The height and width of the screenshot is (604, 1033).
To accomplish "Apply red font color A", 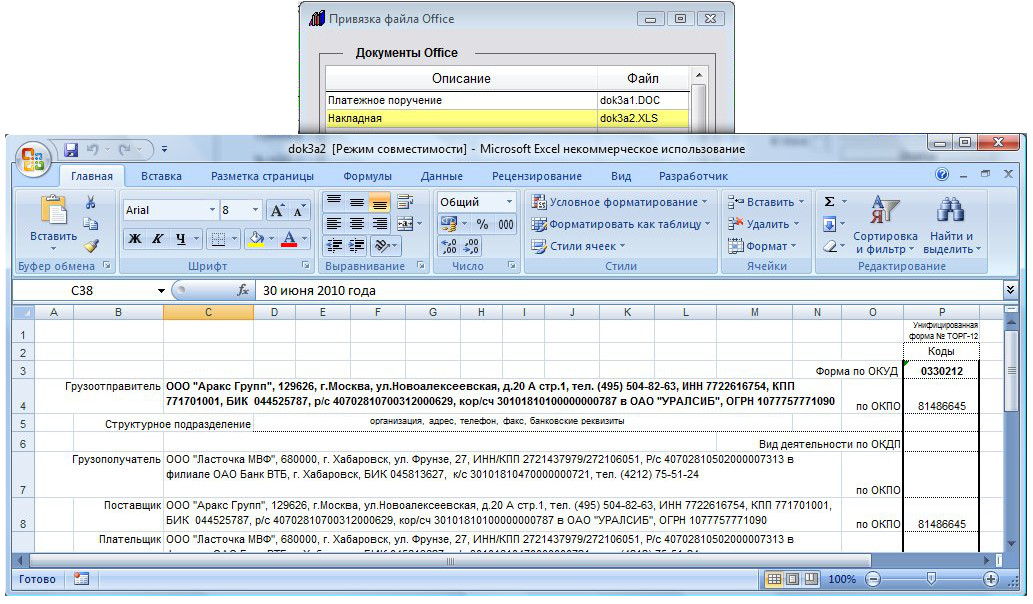I will 289,238.
